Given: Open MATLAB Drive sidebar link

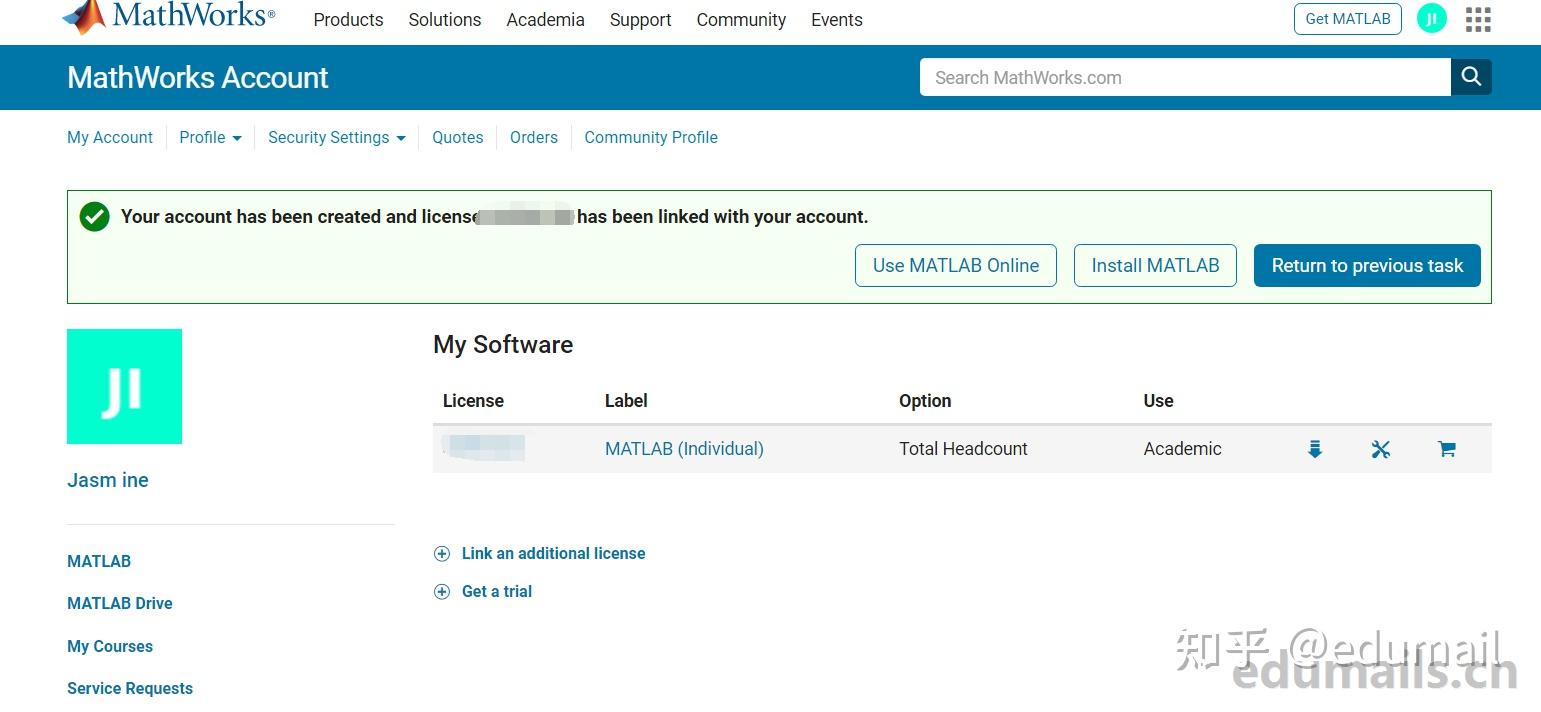Looking at the screenshot, I should click(120, 603).
